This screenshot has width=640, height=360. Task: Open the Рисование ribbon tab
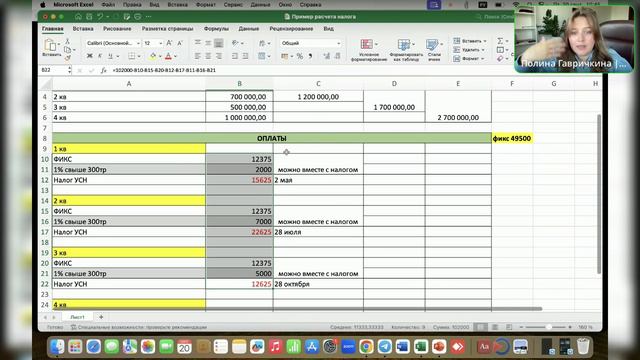[x=117, y=29]
